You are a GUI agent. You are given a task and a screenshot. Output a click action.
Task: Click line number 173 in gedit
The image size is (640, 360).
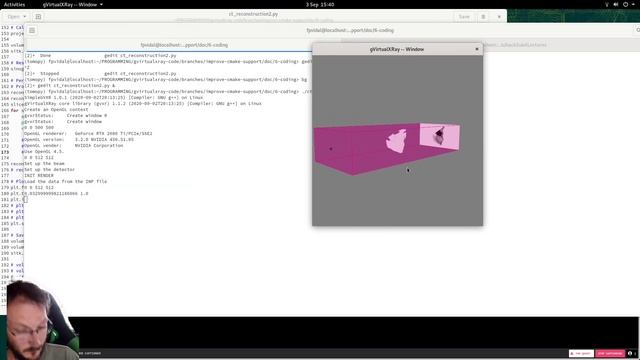coord(5,152)
